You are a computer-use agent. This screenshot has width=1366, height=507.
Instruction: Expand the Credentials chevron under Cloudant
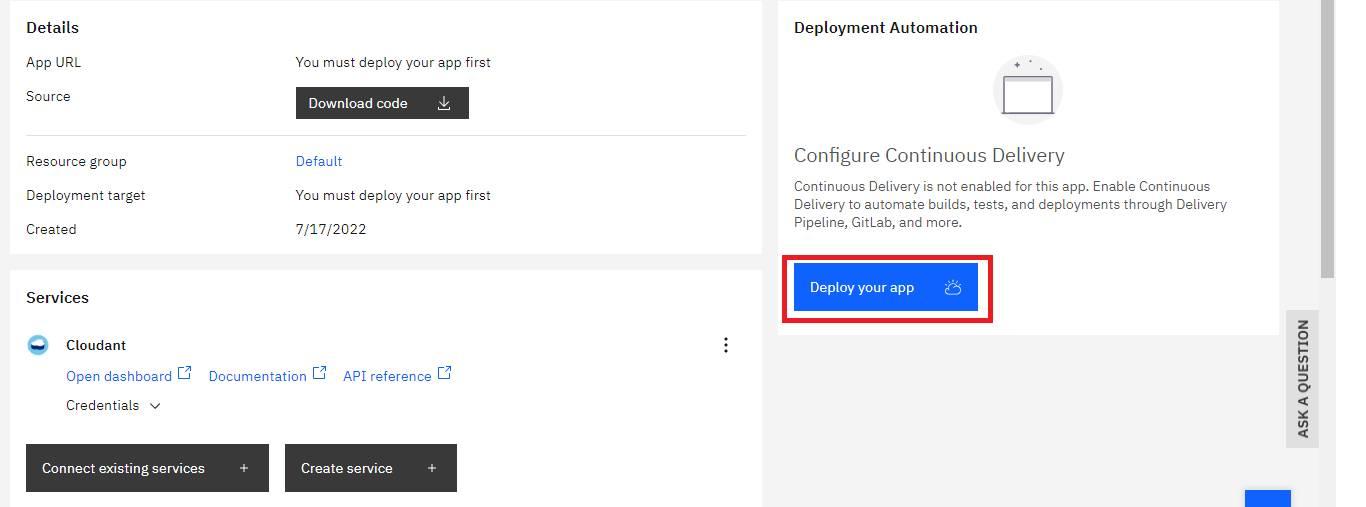[155, 406]
